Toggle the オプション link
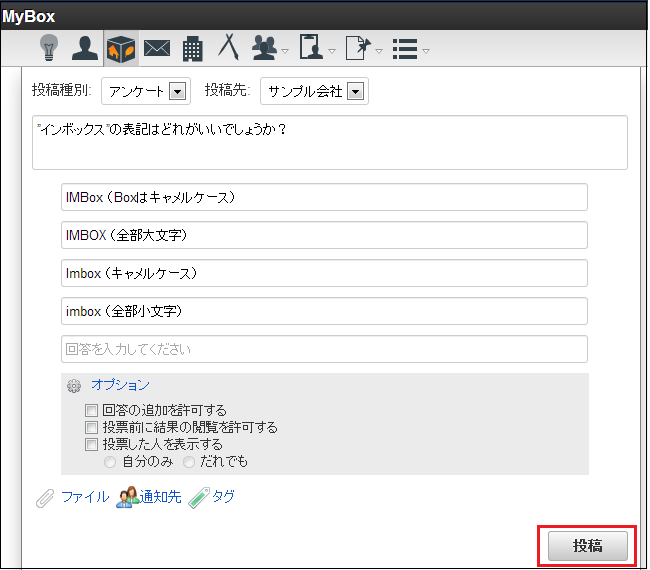Image resolution: width=650 pixels, height=570 pixels. (120, 385)
